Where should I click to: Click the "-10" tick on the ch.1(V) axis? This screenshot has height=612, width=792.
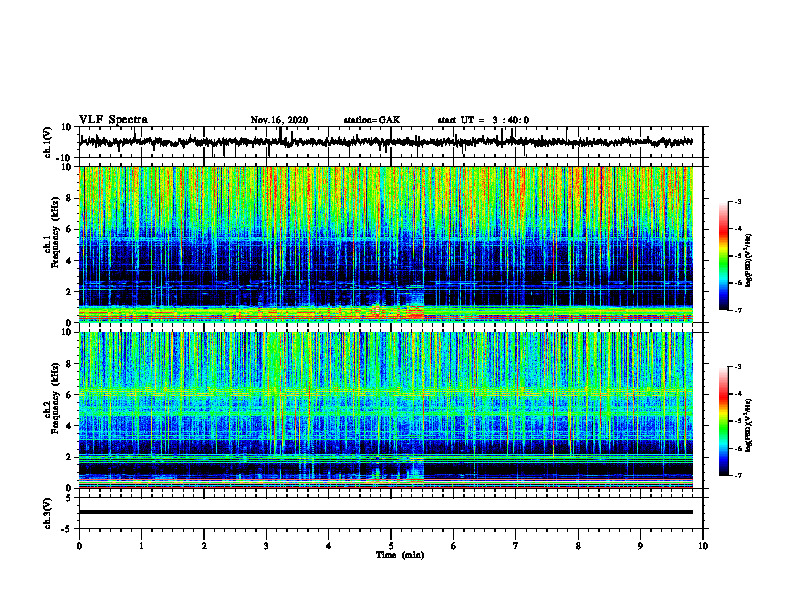(x=65, y=158)
